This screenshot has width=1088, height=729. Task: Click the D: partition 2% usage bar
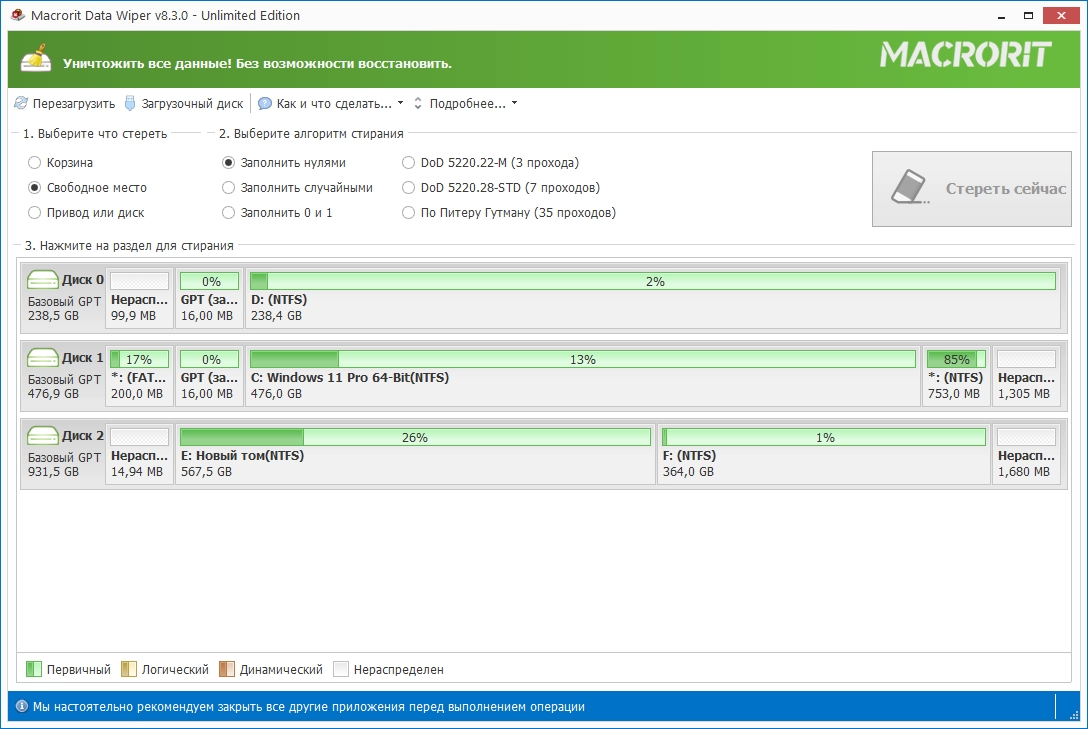[x=653, y=281]
